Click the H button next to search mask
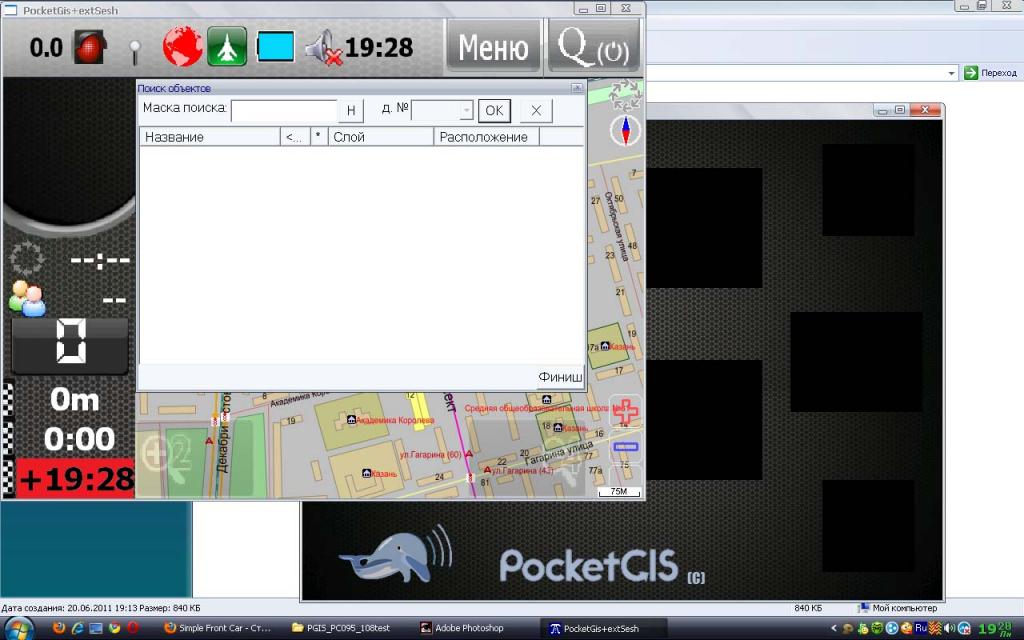Screen dimensions: 1024x640 351,110
